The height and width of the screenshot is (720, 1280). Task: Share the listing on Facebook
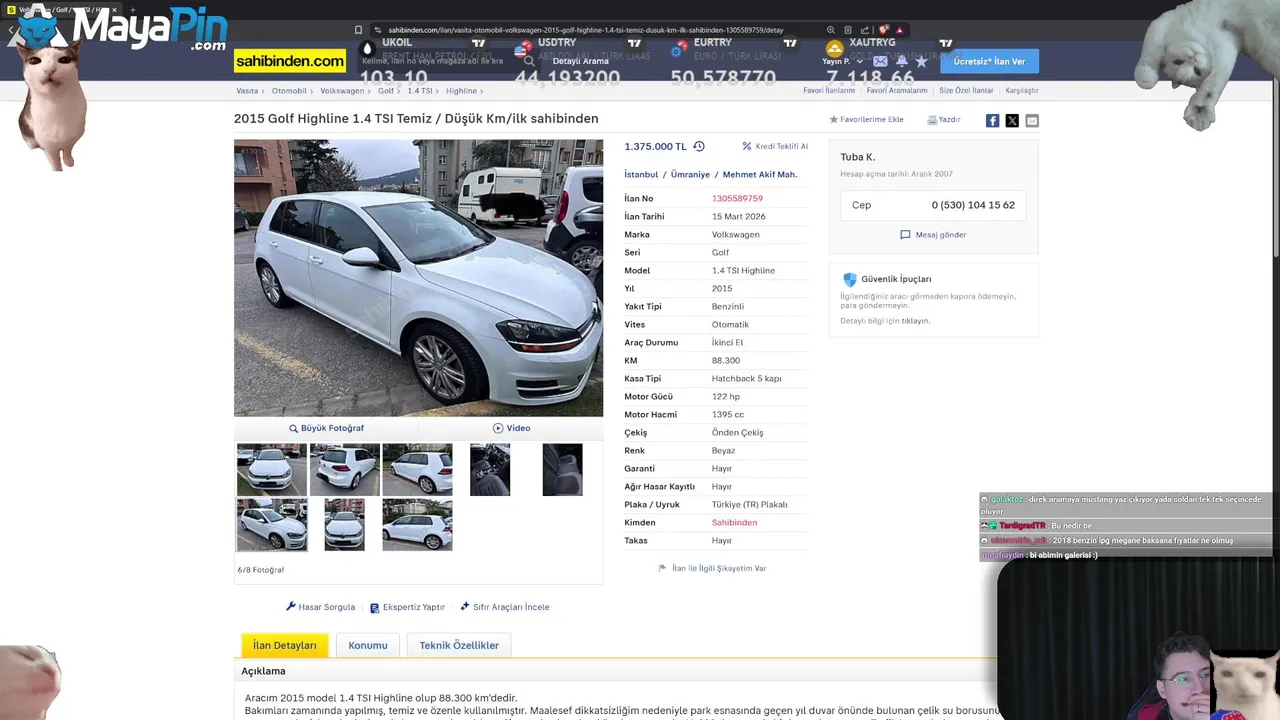992,120
